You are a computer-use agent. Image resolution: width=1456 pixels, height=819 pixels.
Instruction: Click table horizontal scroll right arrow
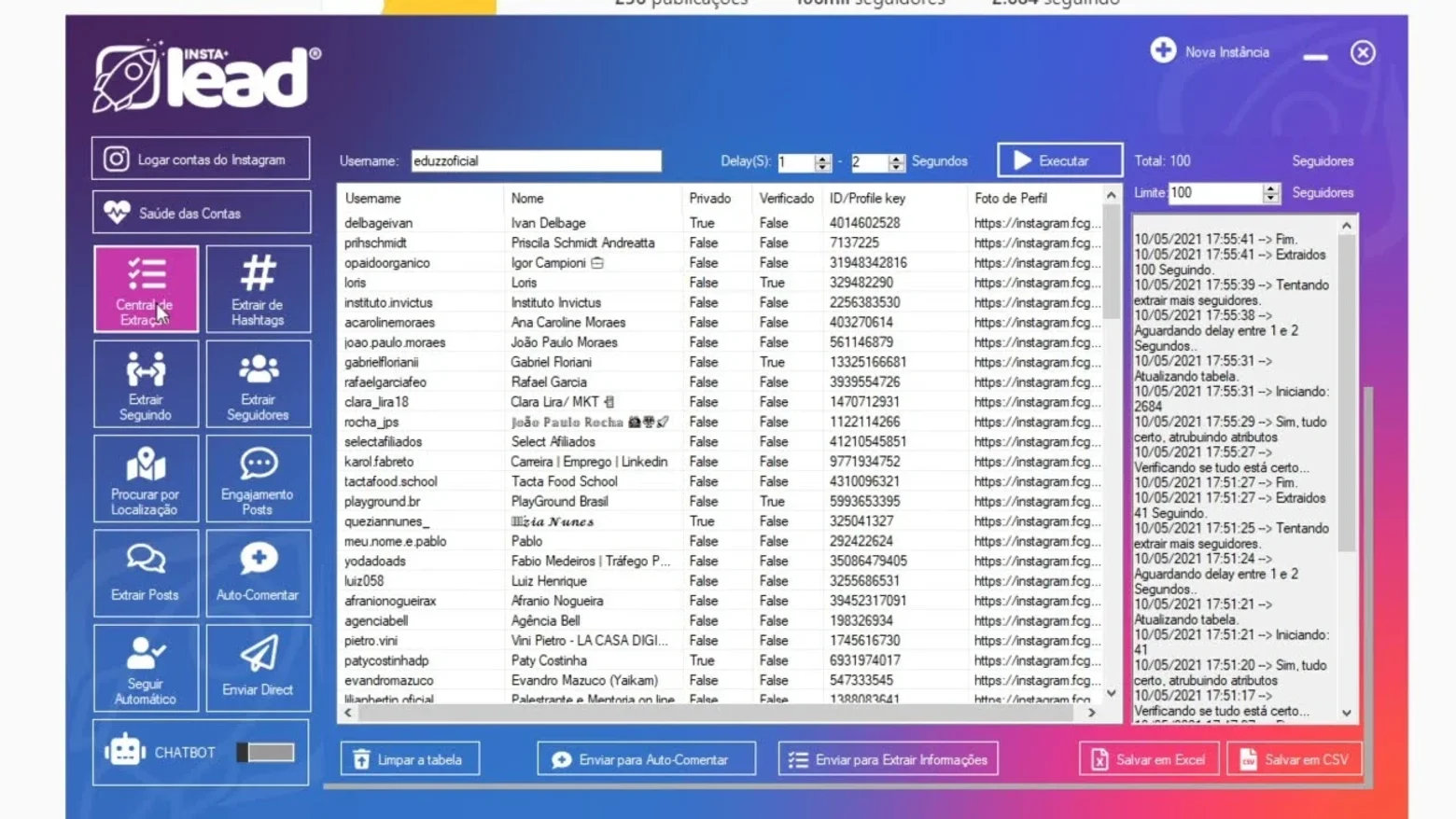[1092, 713]
